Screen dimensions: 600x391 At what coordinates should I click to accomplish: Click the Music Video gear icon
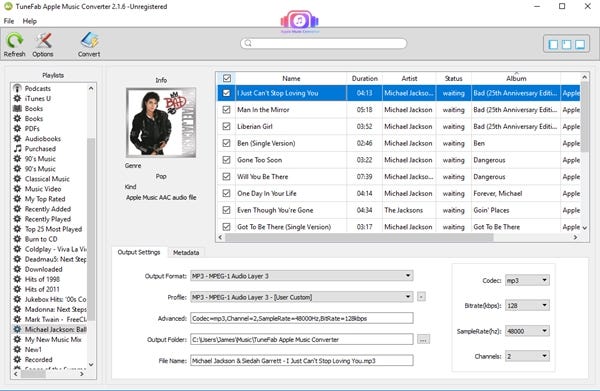(17, 189)
